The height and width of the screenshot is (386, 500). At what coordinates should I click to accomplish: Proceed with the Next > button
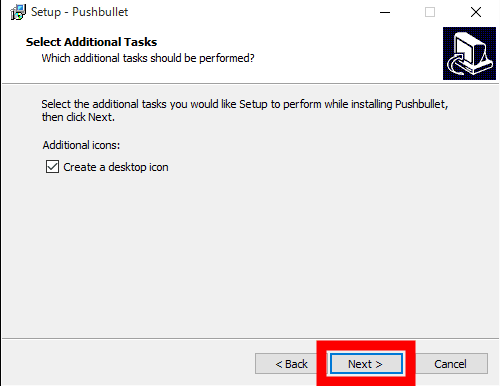[x=366, y=364]
